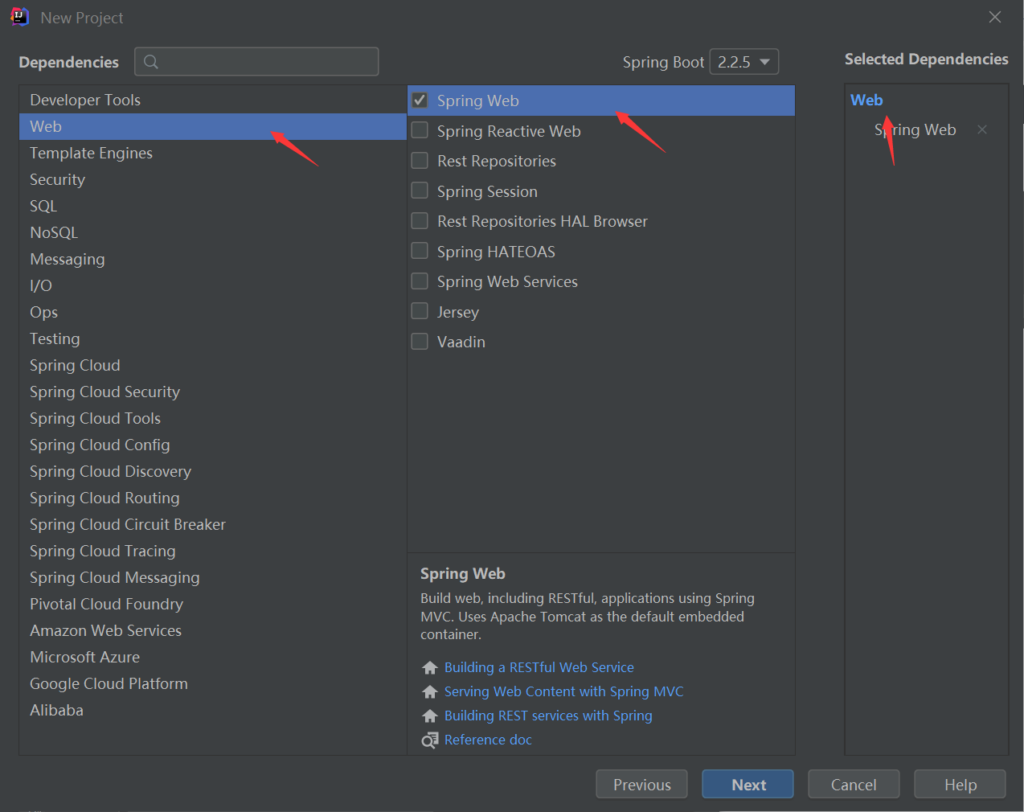Open the Spring Cloud Discovery category

213,472
